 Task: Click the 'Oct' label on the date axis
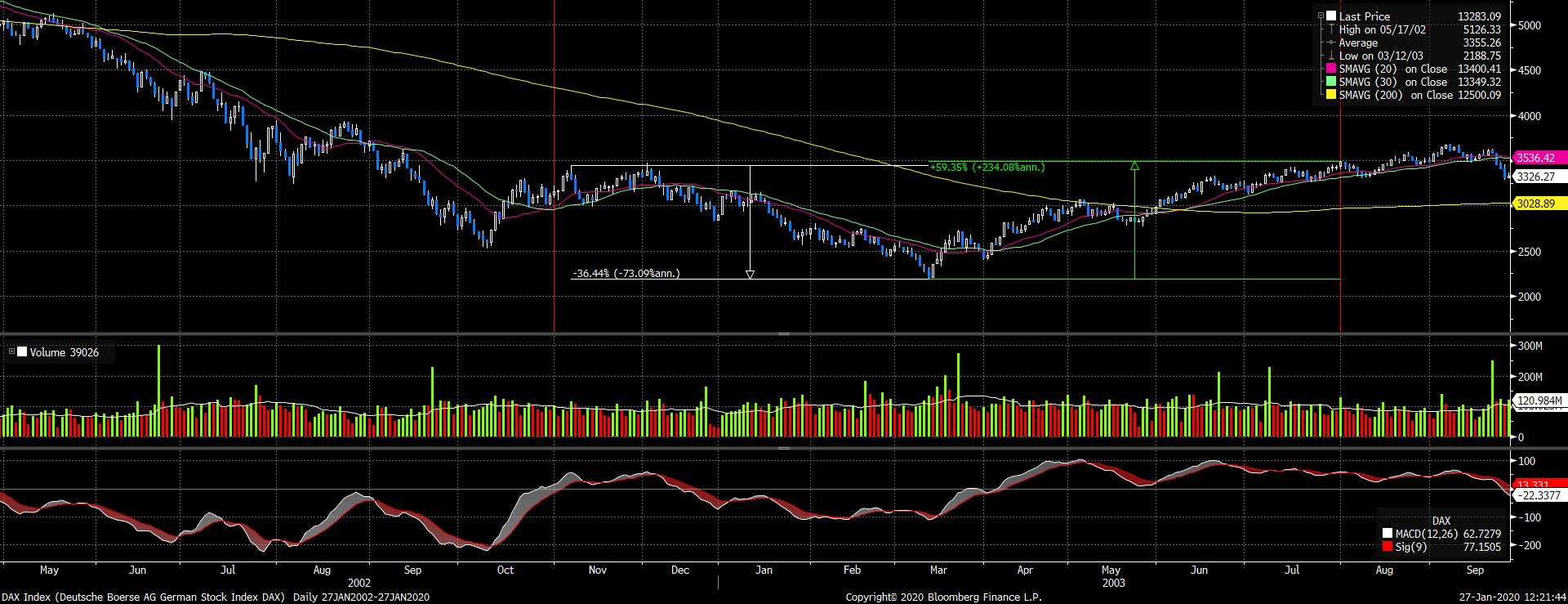click(506, 570)
